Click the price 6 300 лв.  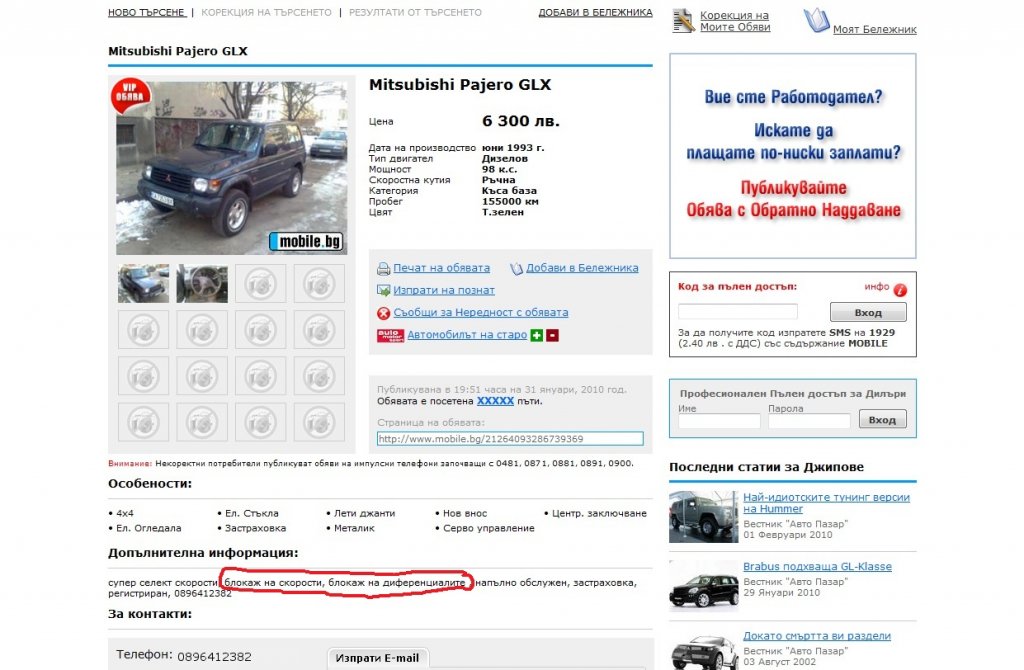click(520, 121)
